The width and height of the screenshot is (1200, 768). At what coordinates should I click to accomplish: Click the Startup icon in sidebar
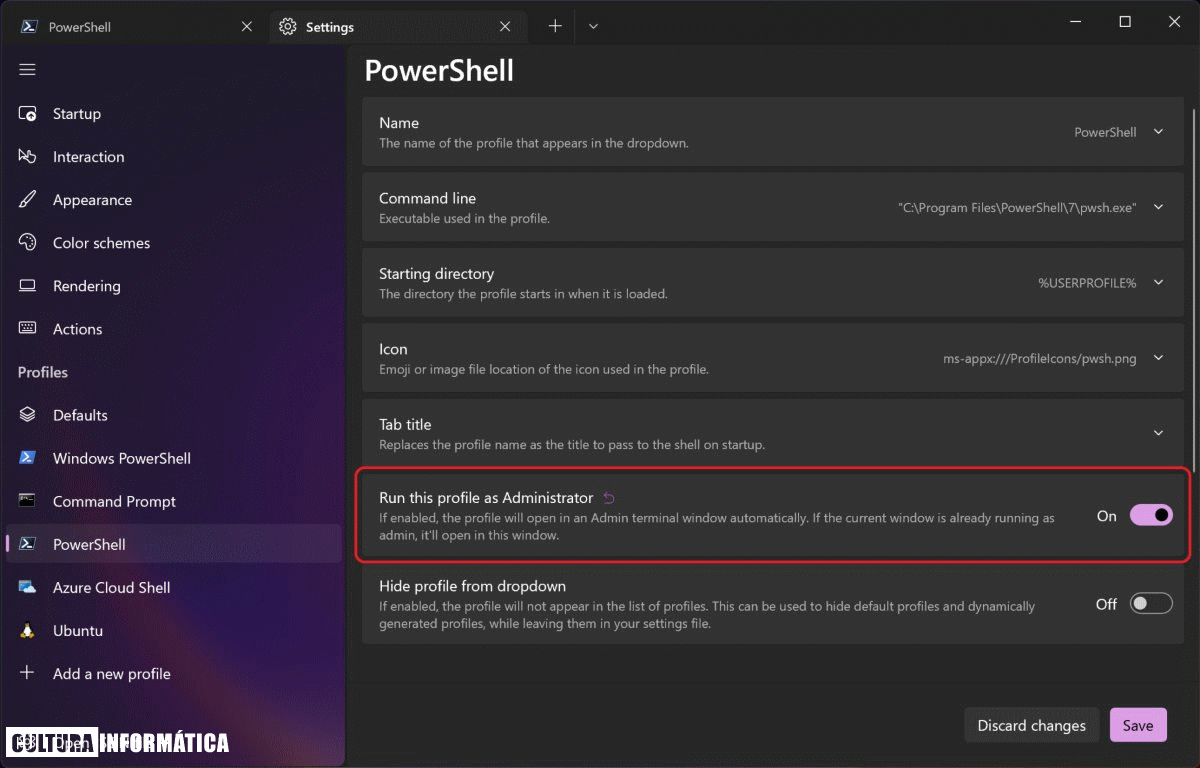coord(28,114)
